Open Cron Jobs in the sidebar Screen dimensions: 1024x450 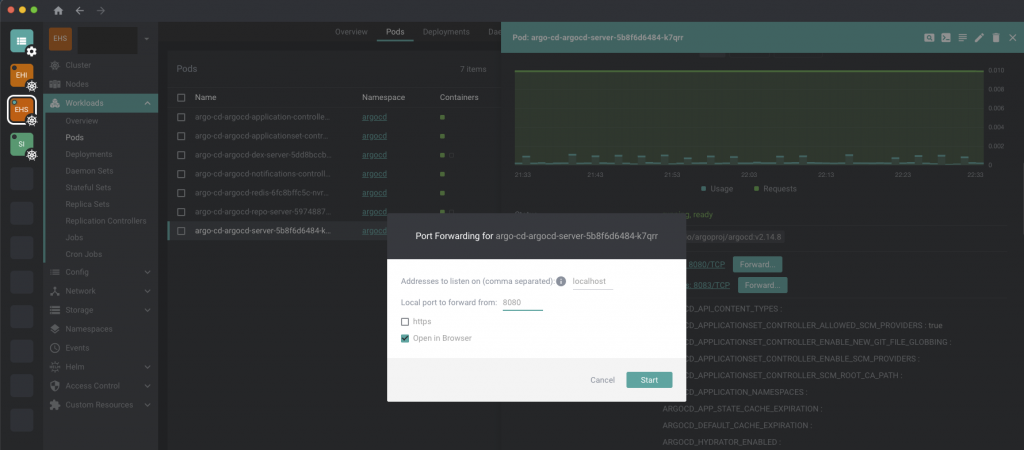pos(84,254)
